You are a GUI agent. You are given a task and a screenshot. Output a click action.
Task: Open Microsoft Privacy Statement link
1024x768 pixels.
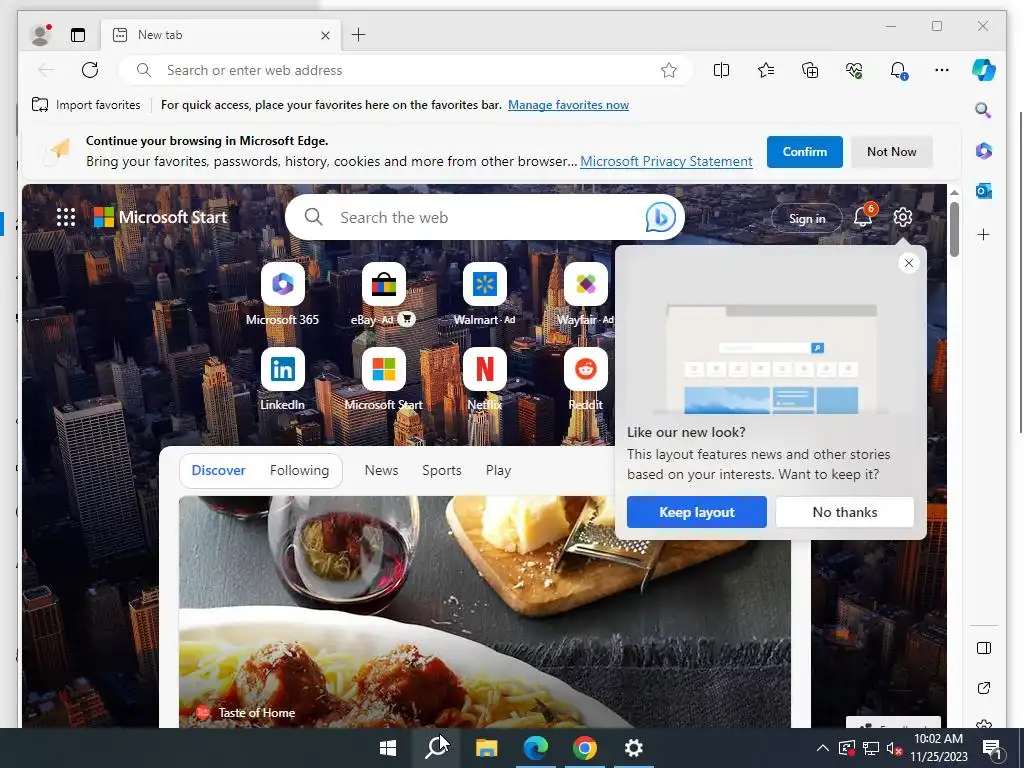pos(666,161)
